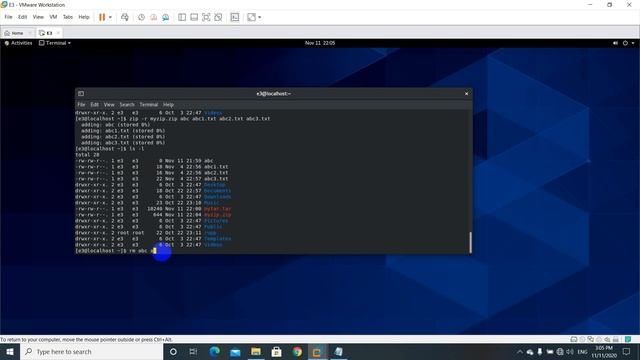The image size is (640, 360).
Task: Expand the stretch guest dropdown arrow
Action: pyautogui.click(x=260, y=17)
